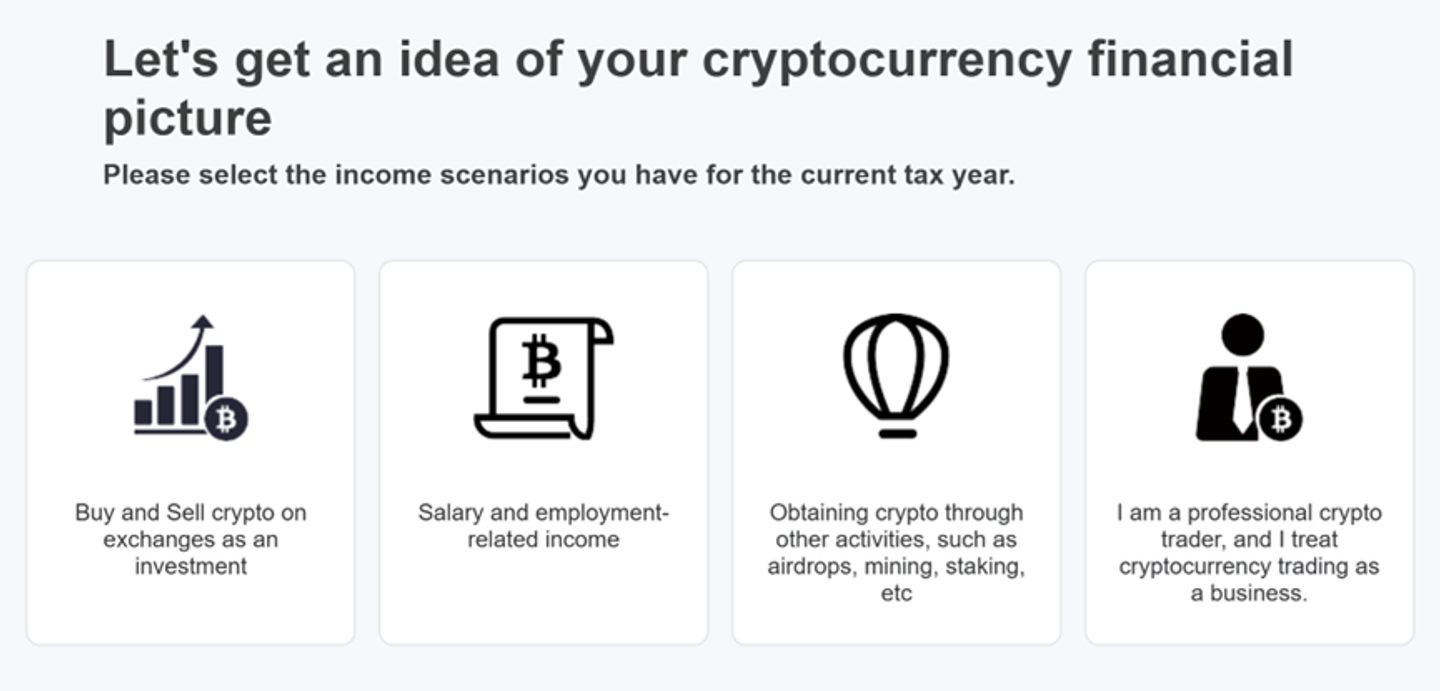The width and height of the screenshot is (1440, 691).
Task: Select the Buy and Sell crypto card
Action: pyautogui.click(x=191, y=453)
